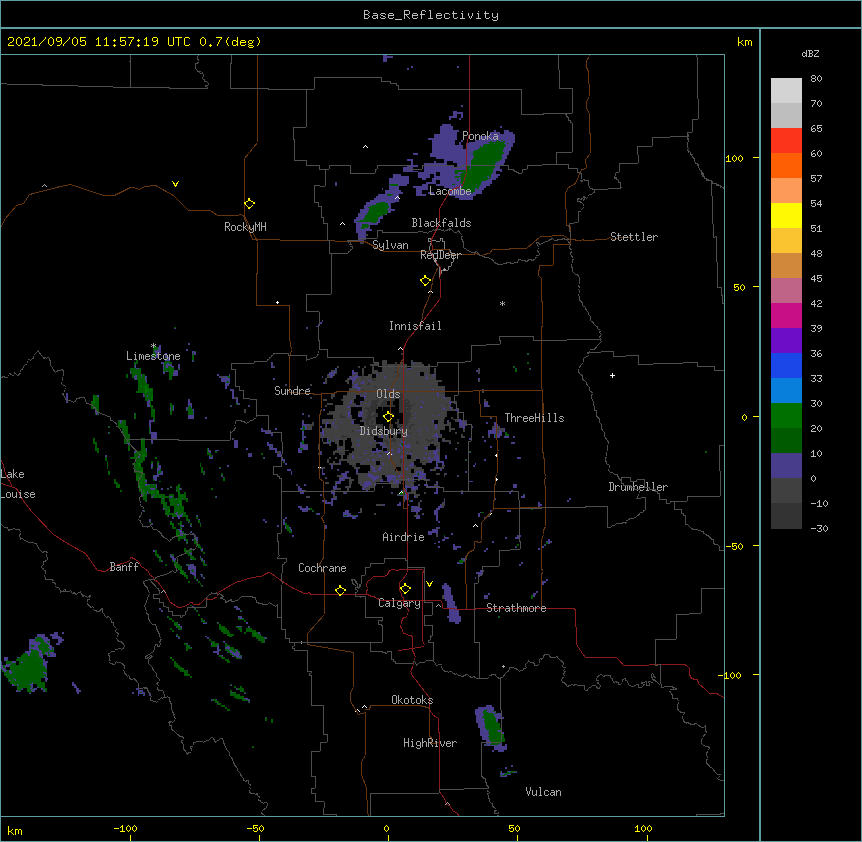
Task: Click the green 20-30 dBZ swatch
Action: [x=786, y=416]
